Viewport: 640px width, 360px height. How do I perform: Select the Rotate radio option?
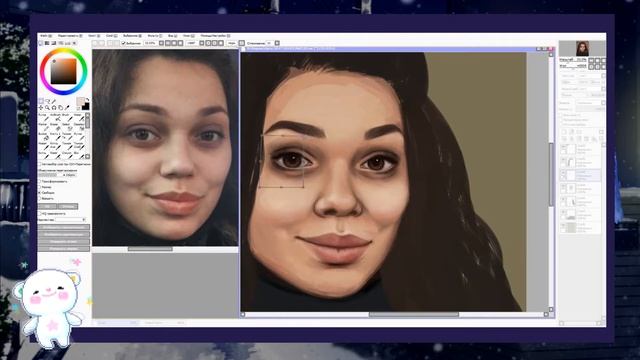(40, 198)
